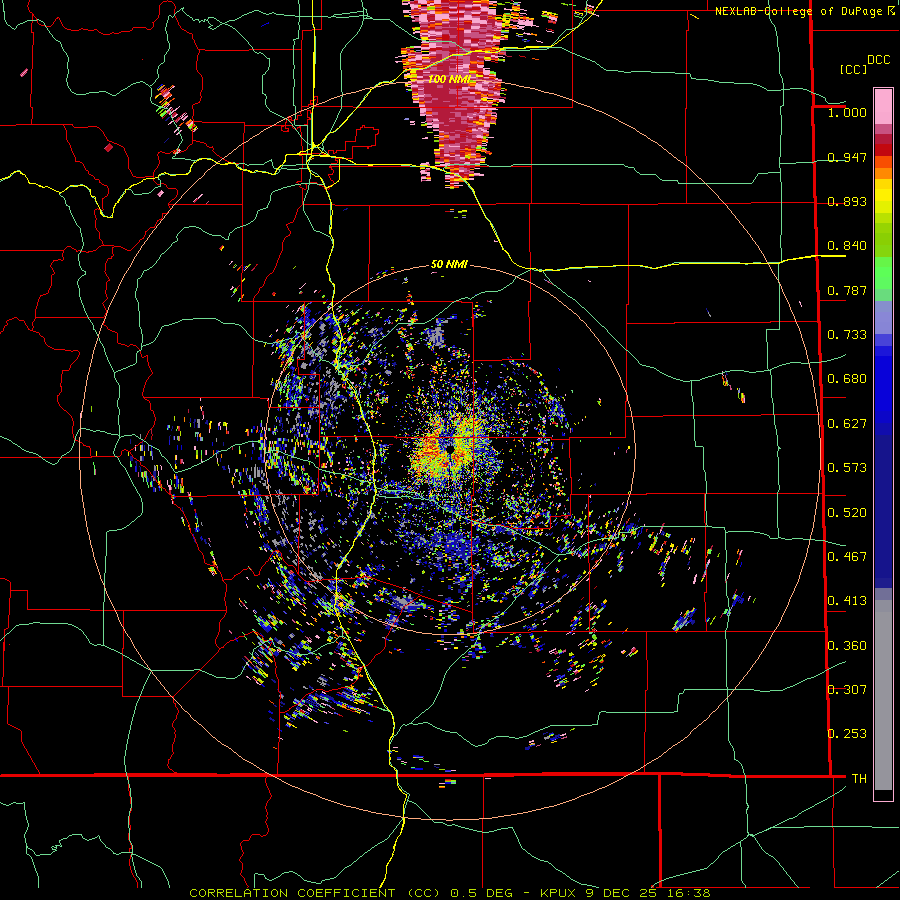Click the 100 NMI range ring label
Image resolution: width=900 pixels, height=900 pixels.
[x=449, y=79]
